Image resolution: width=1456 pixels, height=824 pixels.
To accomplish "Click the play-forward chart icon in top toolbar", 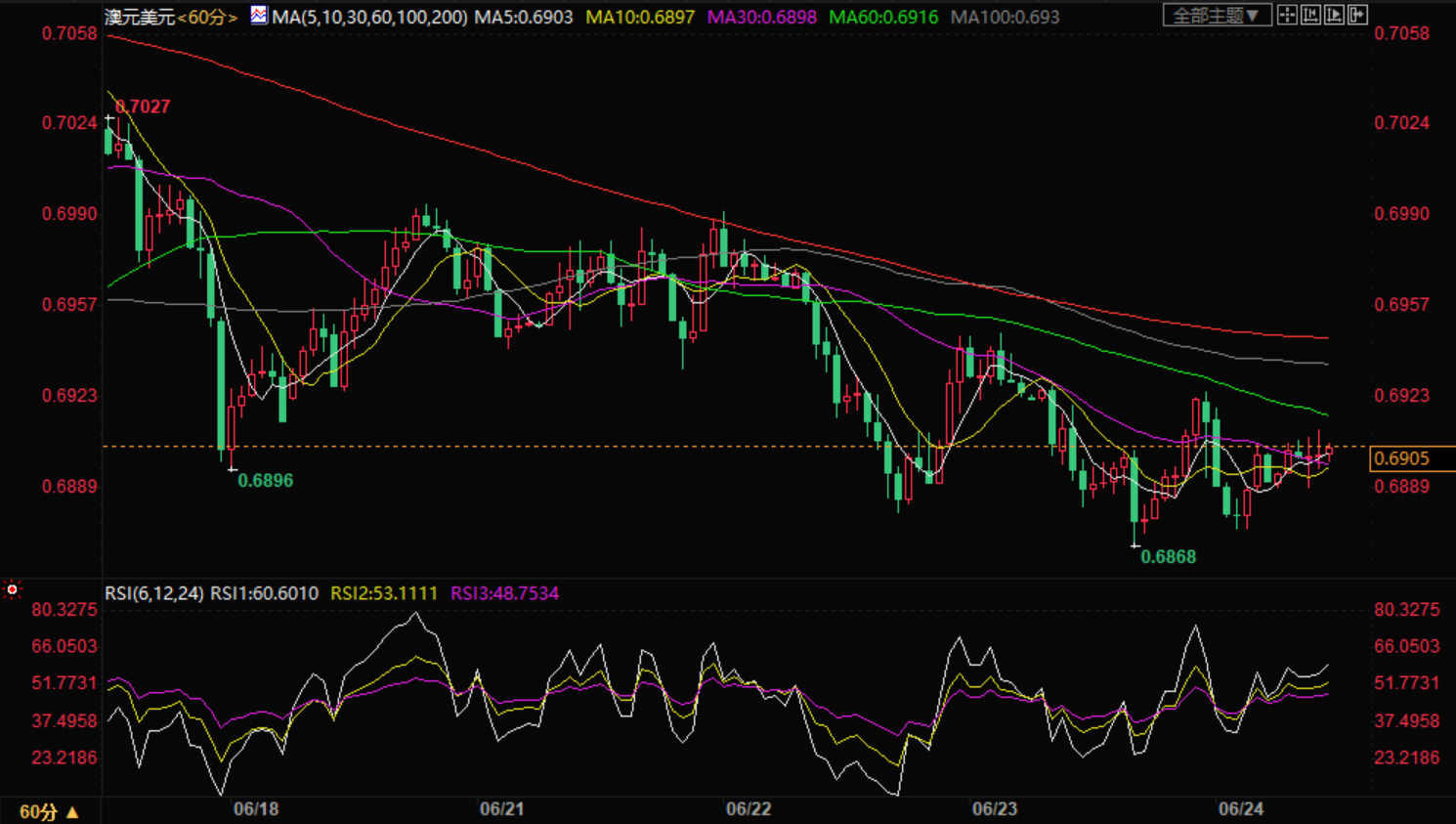I will click(1334, 15).
